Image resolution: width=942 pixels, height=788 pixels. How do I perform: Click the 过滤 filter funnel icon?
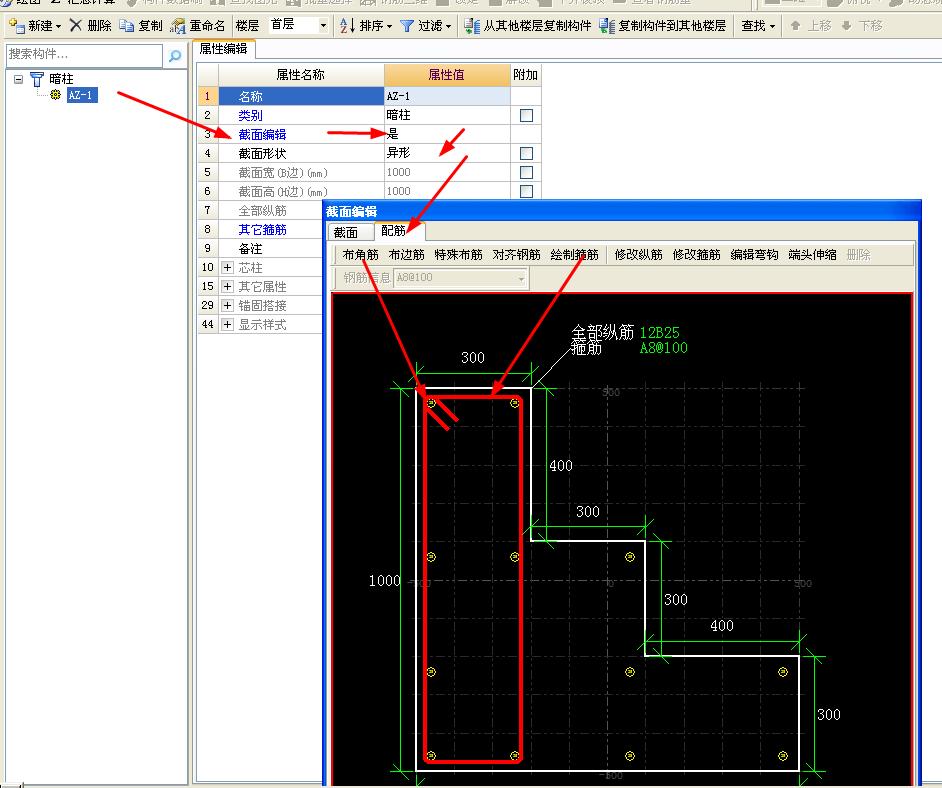point(407,26)
